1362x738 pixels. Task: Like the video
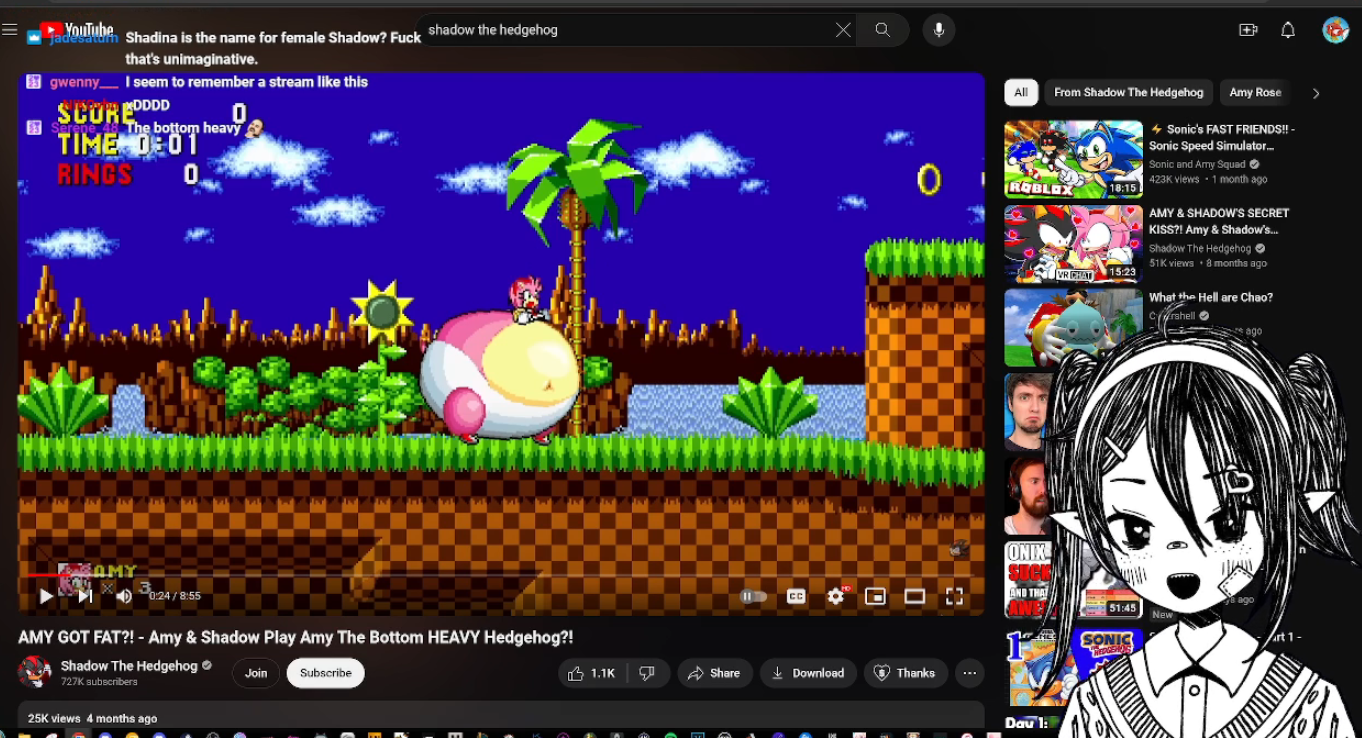coord(591,673)
